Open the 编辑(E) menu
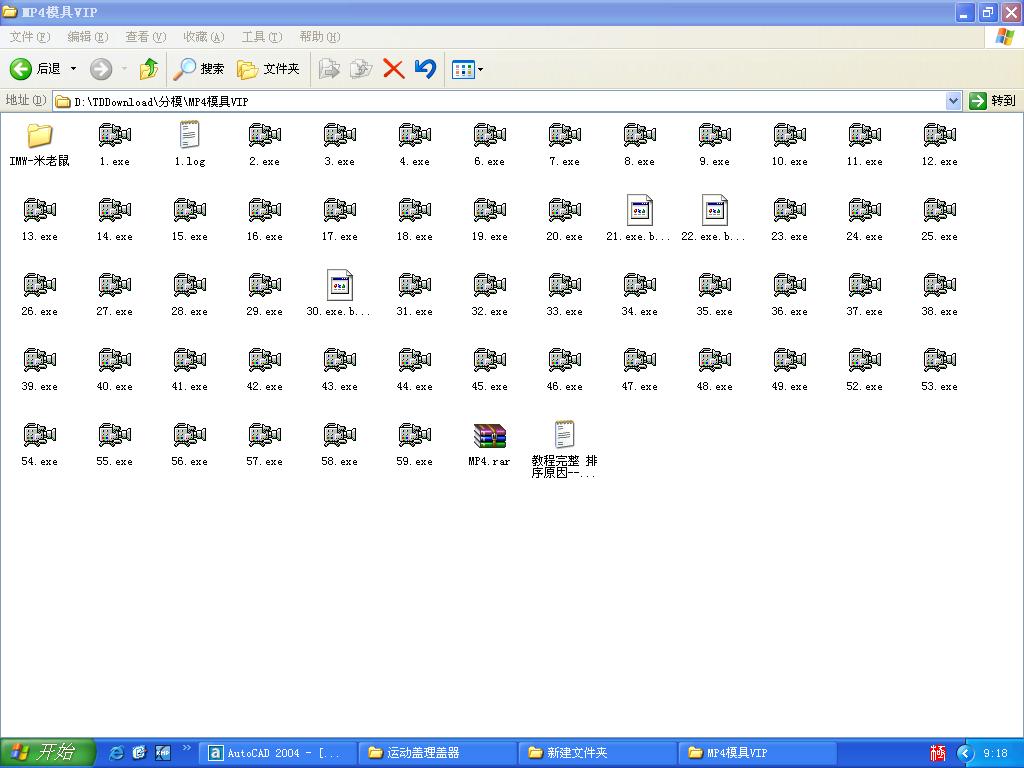 tap(88, 37)
